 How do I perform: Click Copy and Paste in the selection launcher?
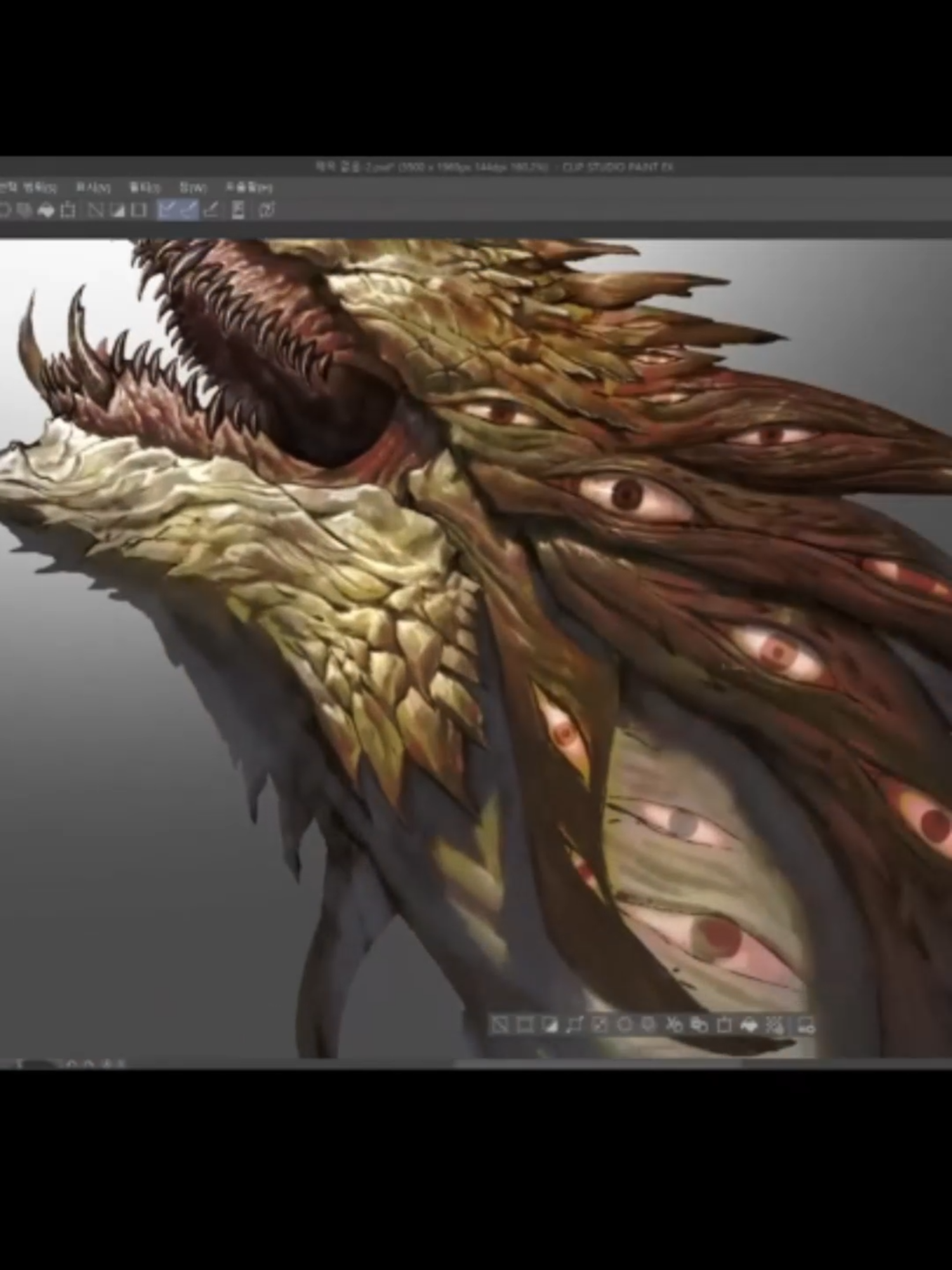[699, 1025]
